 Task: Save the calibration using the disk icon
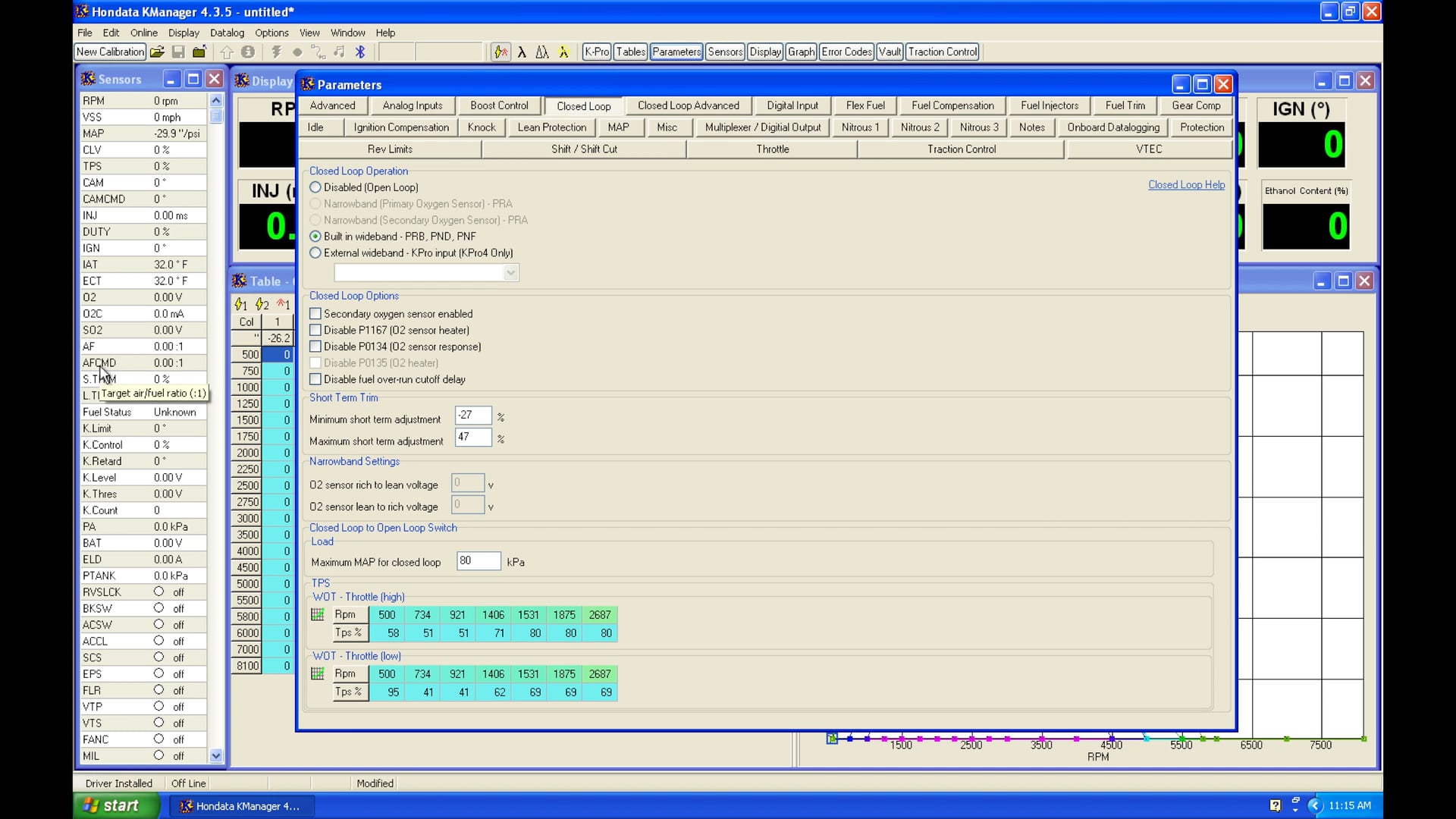178,52
